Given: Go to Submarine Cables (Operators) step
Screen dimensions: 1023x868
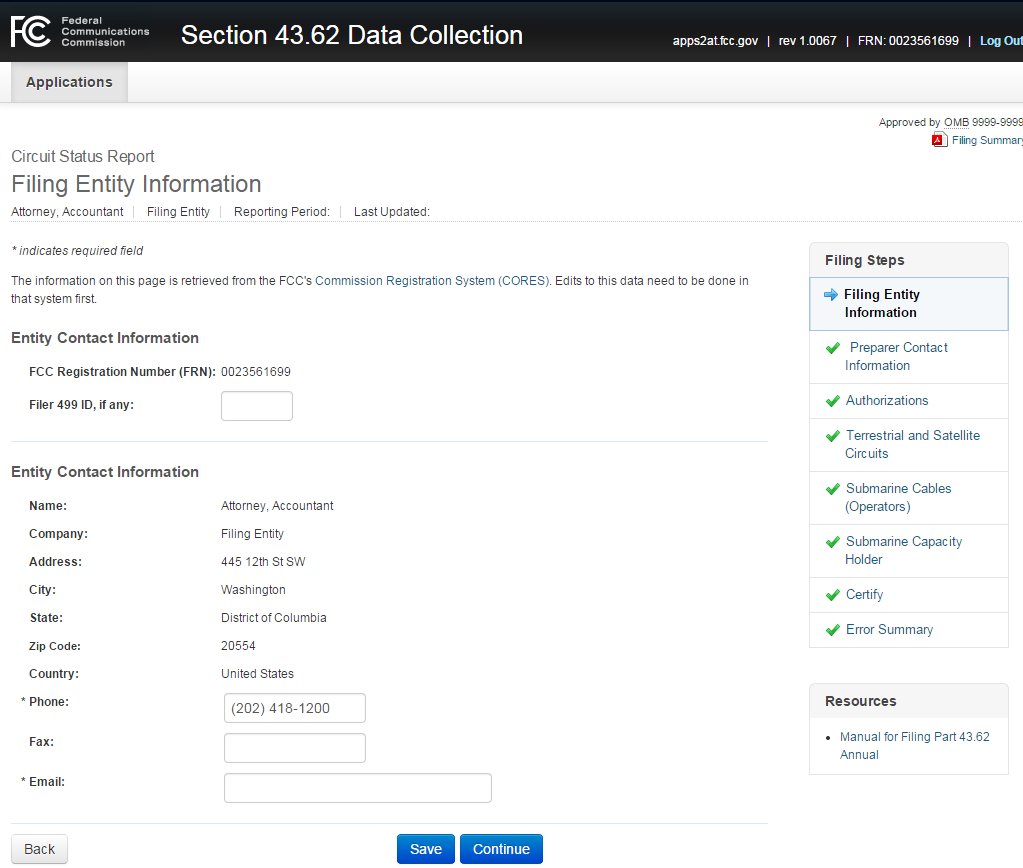Looking at the screenshot, I should [x=898, y=497].
